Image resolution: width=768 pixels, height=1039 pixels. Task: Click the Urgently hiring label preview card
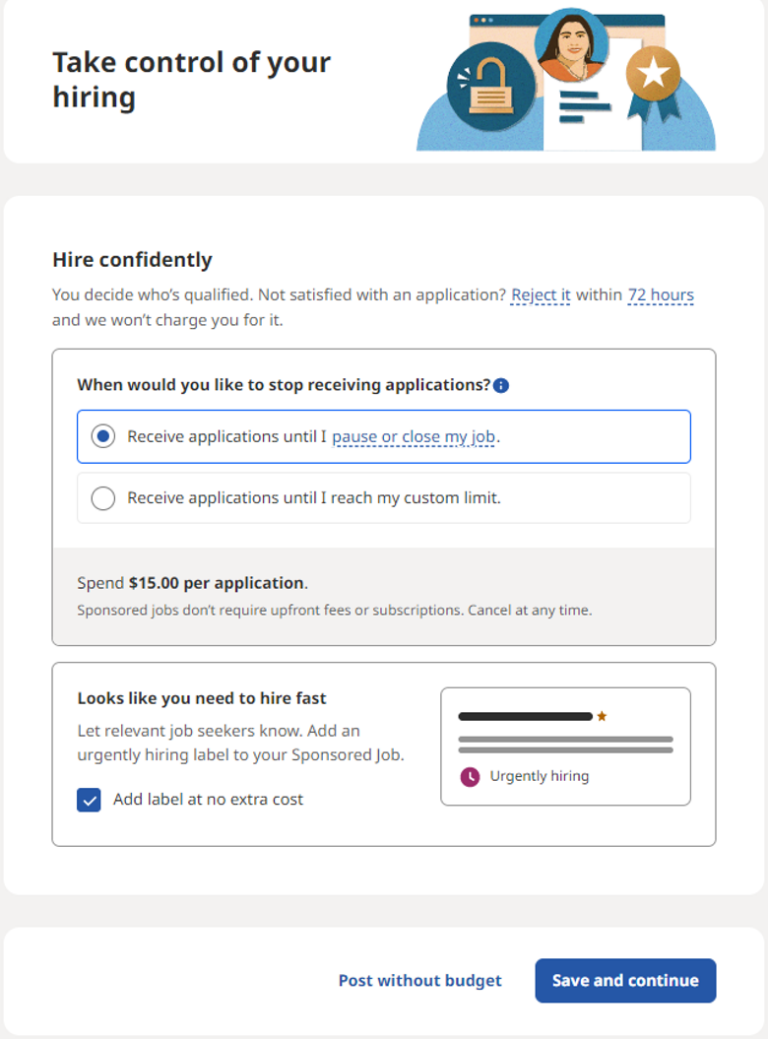tap(565, 746)
